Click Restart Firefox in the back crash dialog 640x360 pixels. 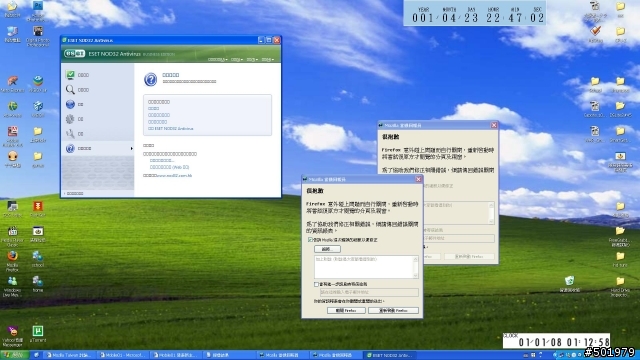coord(469,257)
